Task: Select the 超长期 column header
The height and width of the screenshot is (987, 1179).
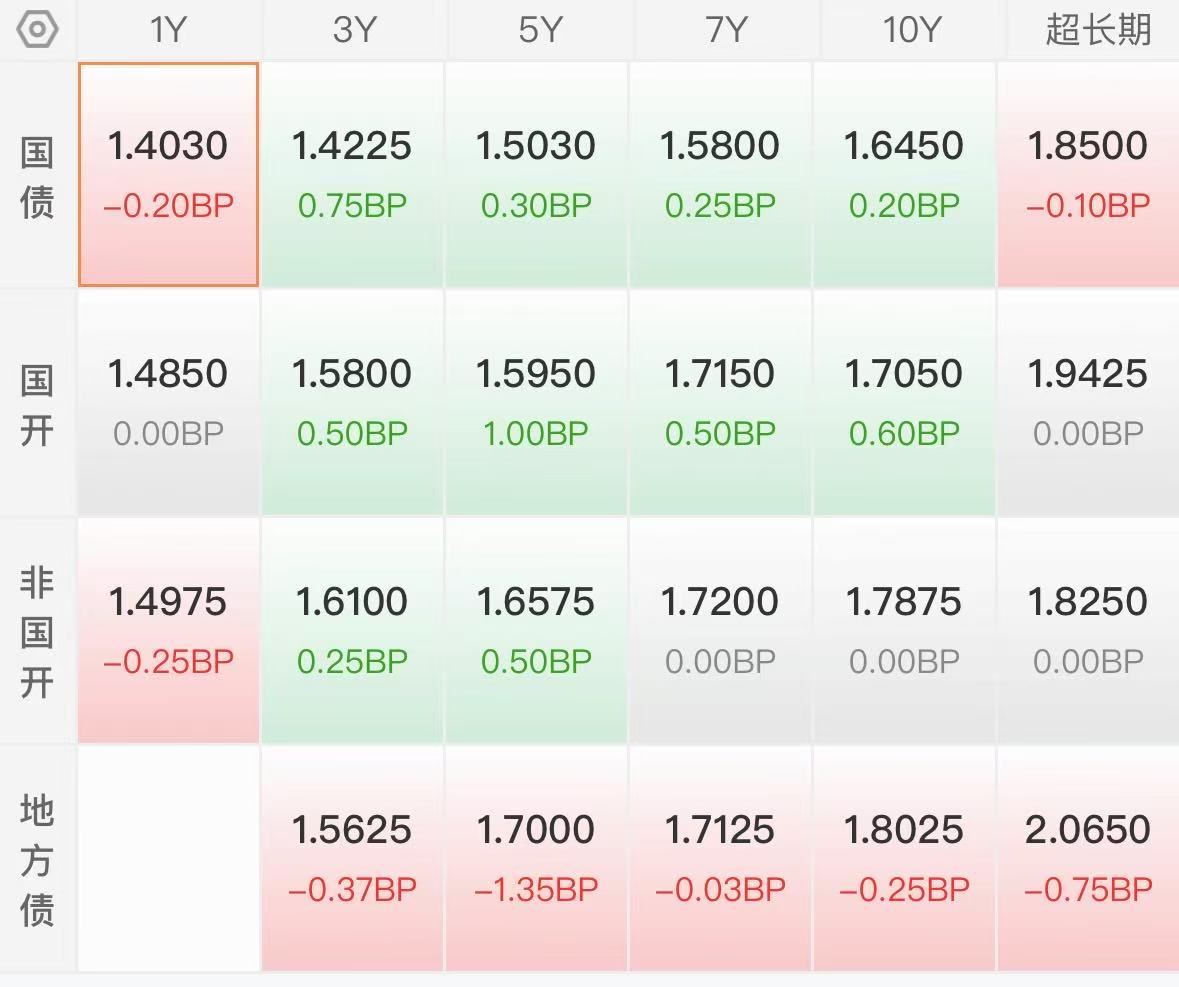Action: coord(1095,30)
